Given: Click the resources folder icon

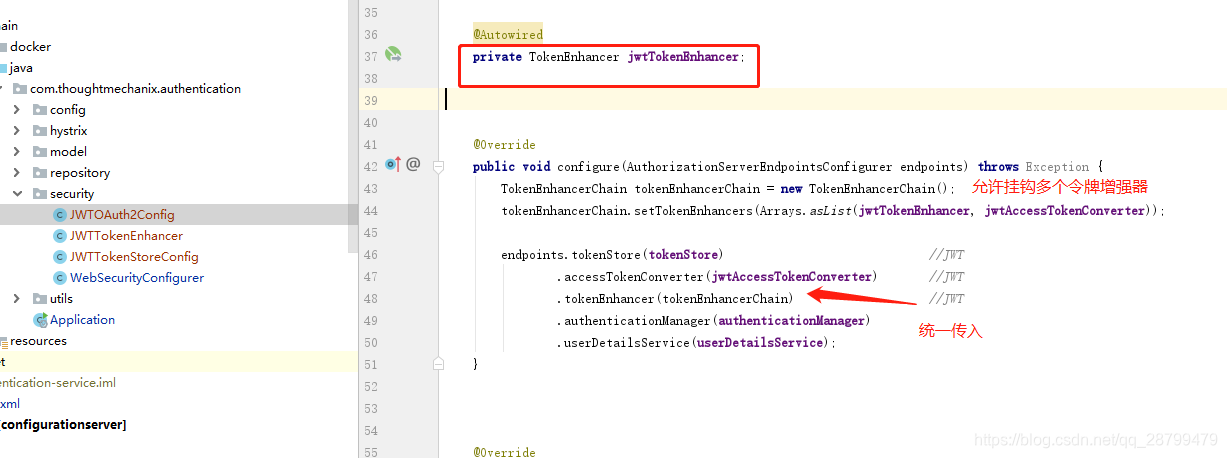Looking at the screenshot, I should [x=3, y=341].
